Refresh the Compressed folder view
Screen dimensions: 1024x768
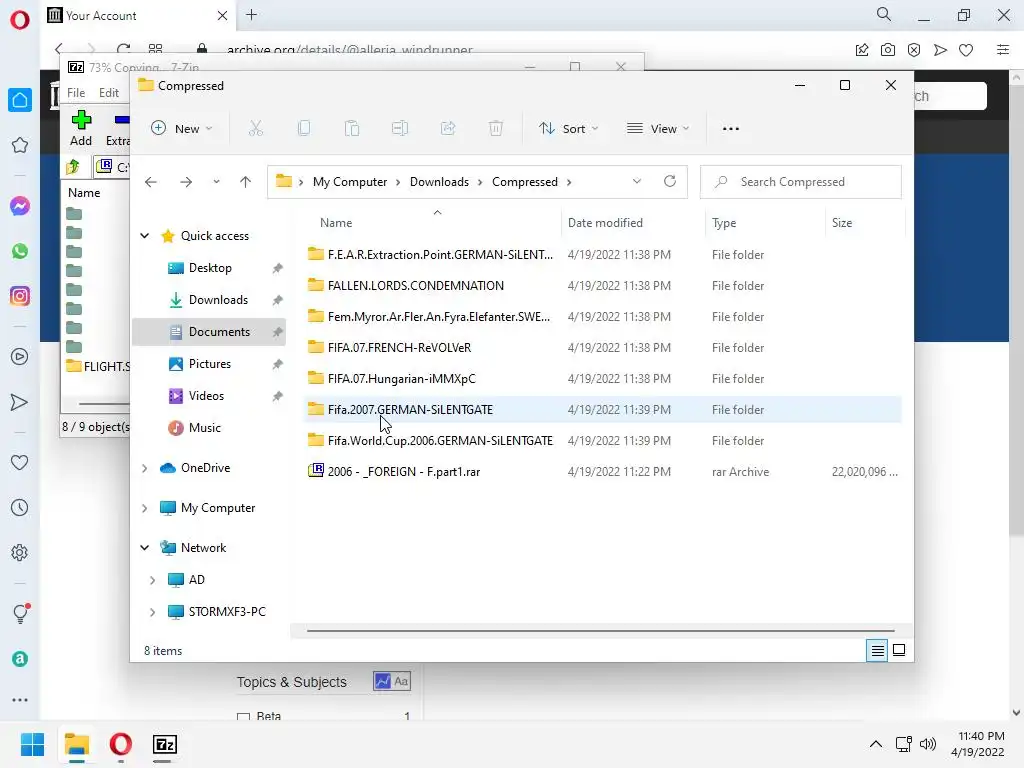click(x=670, y=182)
